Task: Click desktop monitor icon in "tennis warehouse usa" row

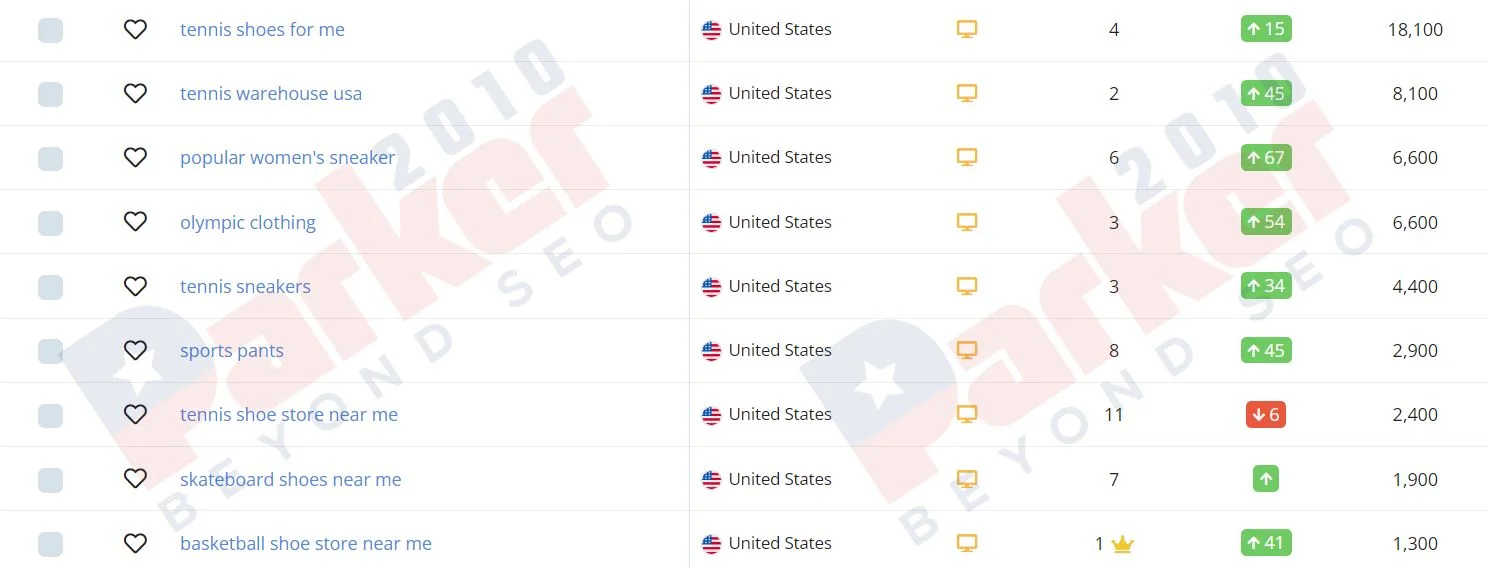Action: click(966, 93)
